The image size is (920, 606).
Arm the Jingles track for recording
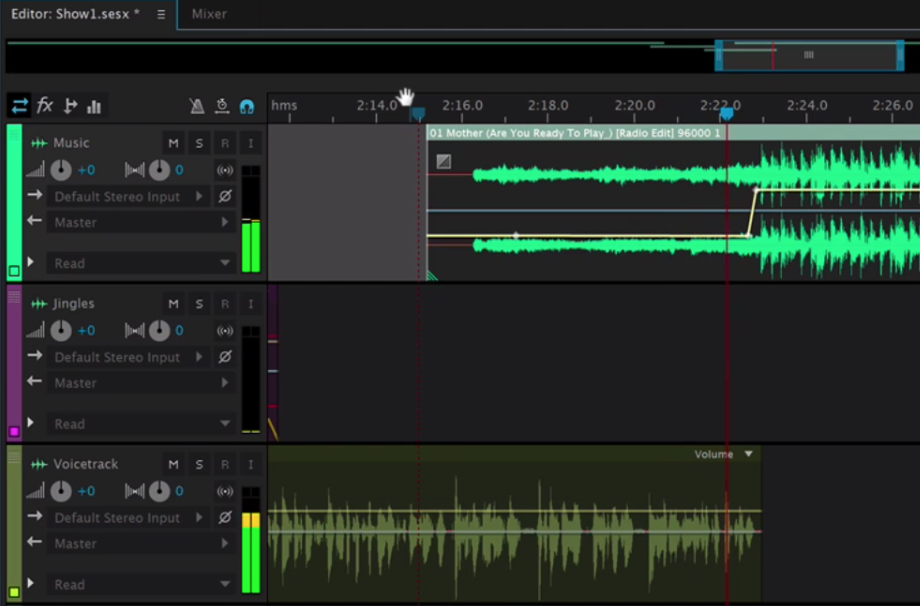point(225,304)
